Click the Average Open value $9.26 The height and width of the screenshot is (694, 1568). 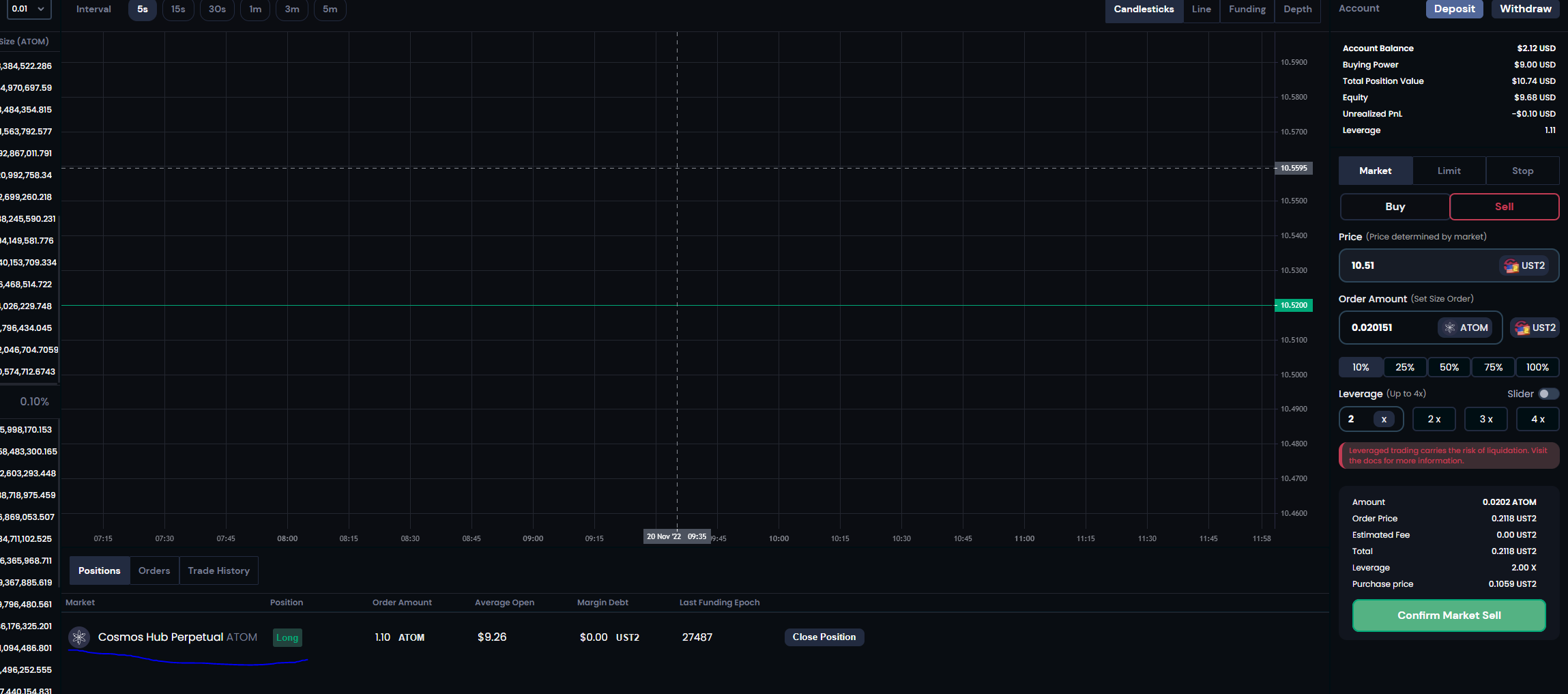(492, 637)
